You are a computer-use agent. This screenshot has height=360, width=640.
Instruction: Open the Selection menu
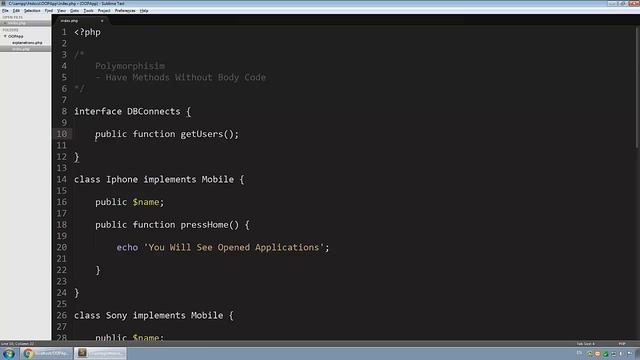[x=32, y=11]
